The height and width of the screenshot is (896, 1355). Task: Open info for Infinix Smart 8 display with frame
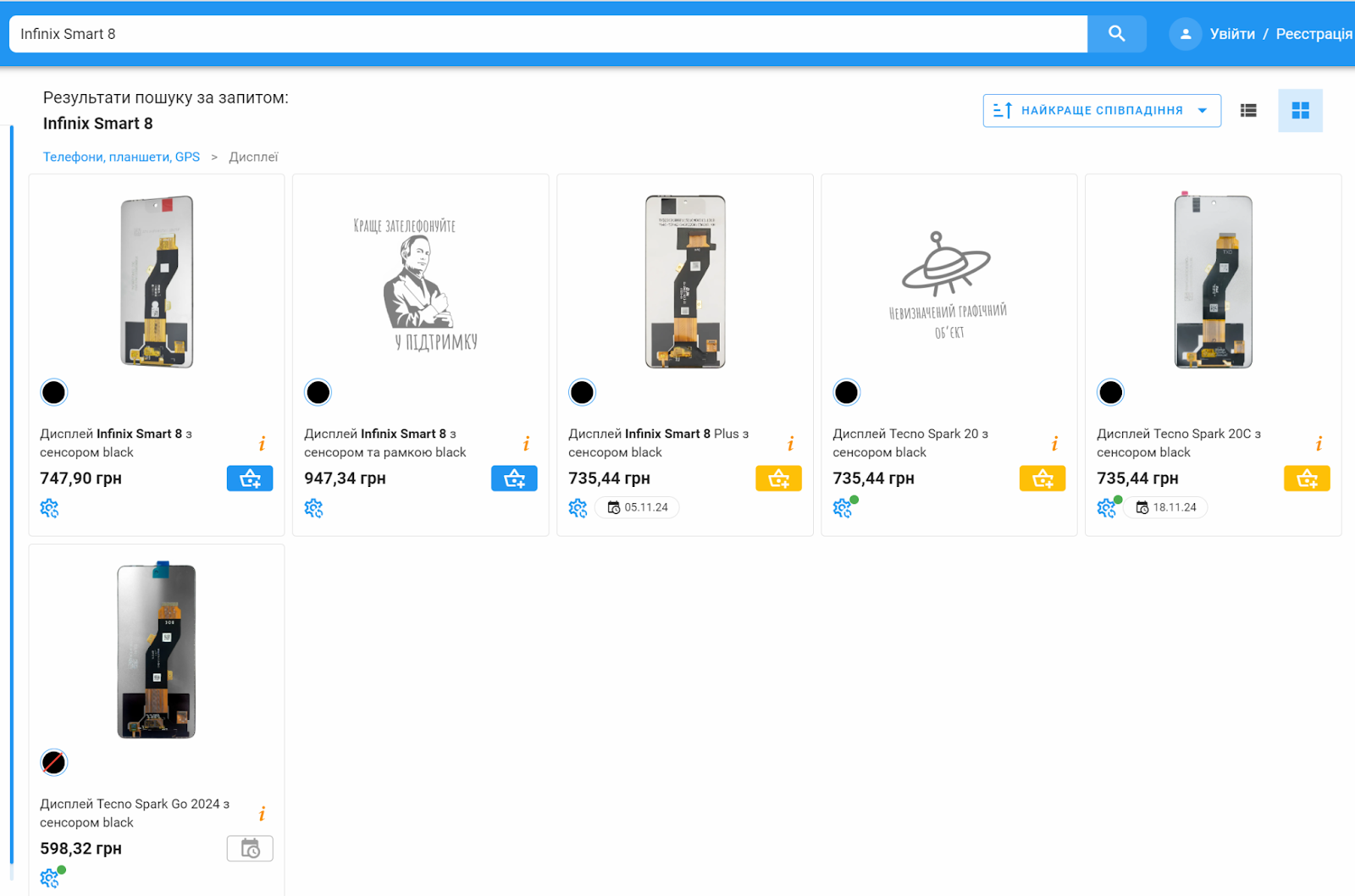pyautogui.click(x=526, y=444)
